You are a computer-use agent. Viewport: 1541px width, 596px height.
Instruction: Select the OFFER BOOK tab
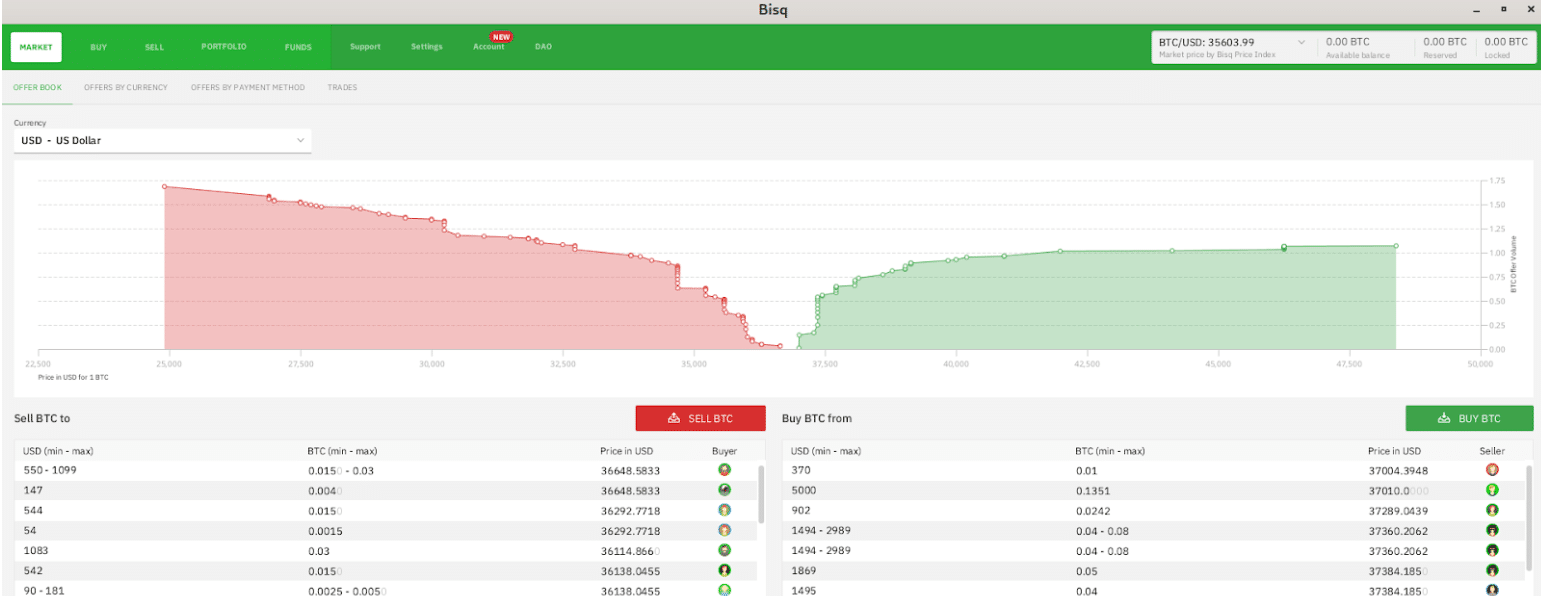point(37,88)
